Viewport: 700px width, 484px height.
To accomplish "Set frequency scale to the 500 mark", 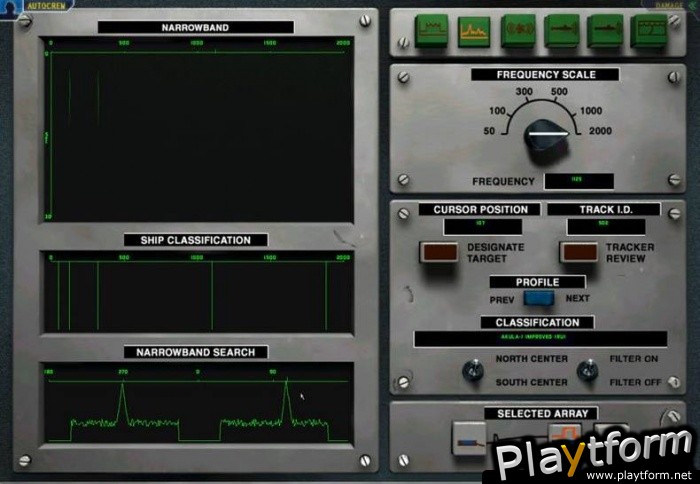I will (559, 92).
